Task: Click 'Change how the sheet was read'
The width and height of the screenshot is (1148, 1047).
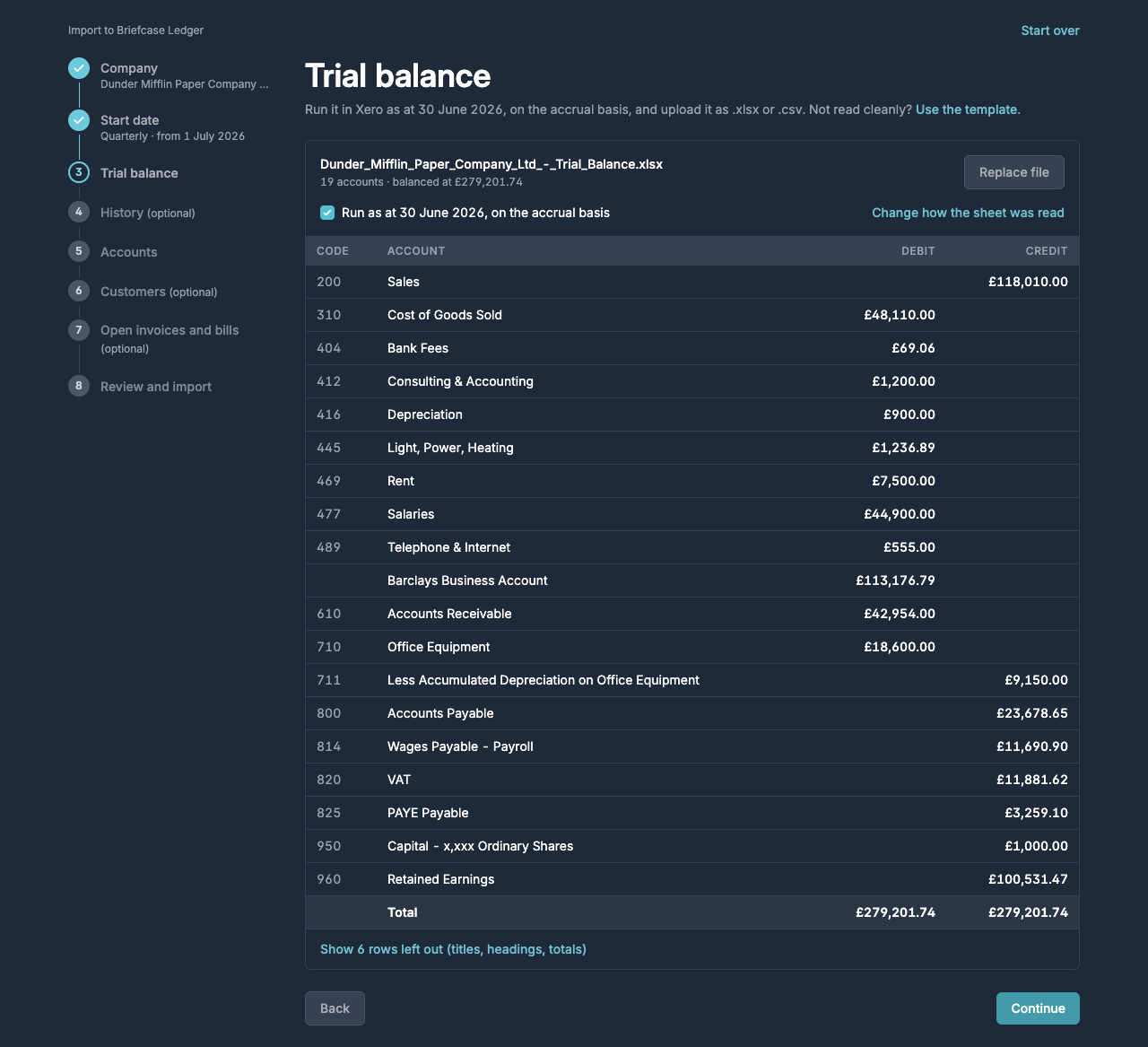Action: pyautogui.click(x=968, y=213)
